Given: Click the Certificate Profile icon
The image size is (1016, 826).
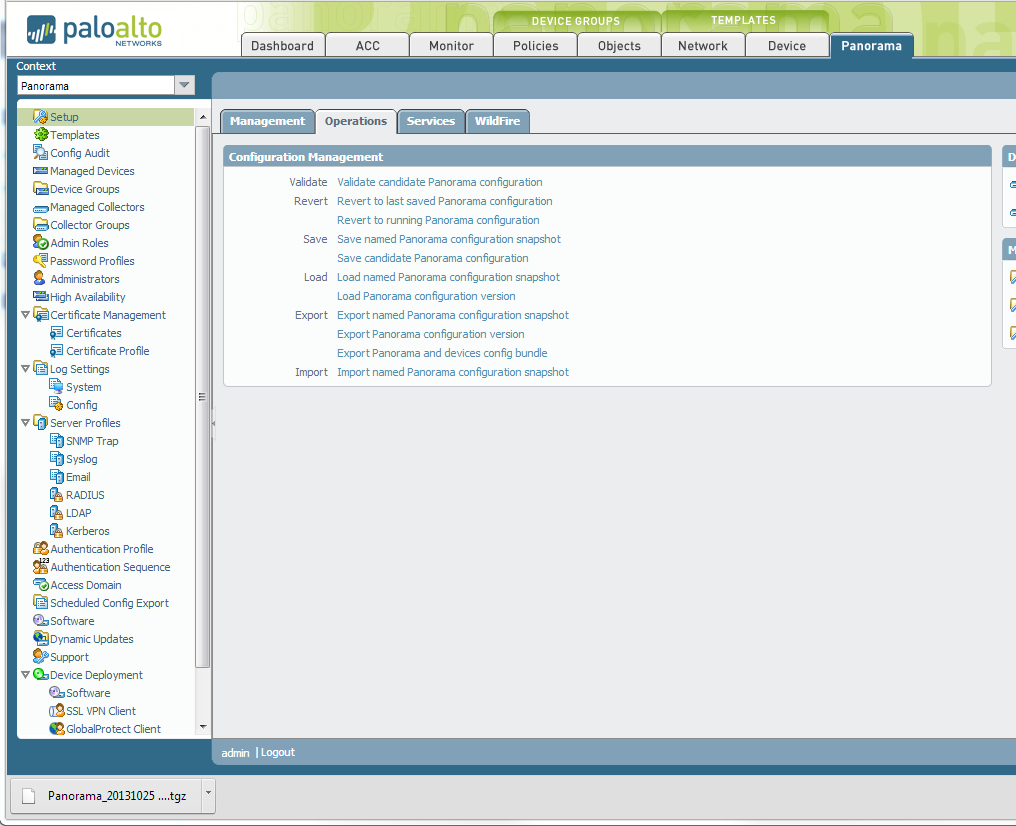Looking at the screenshot, I should [x=56, y=350].
